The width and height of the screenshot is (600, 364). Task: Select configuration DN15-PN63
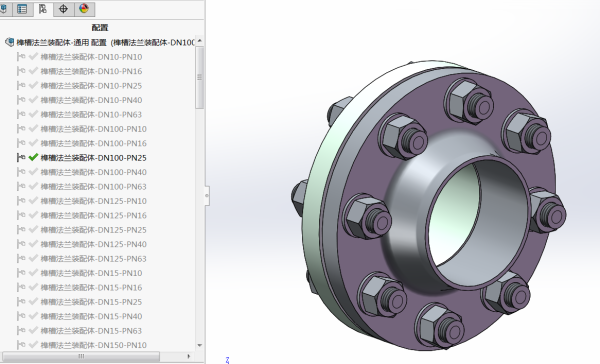(91, 331)
